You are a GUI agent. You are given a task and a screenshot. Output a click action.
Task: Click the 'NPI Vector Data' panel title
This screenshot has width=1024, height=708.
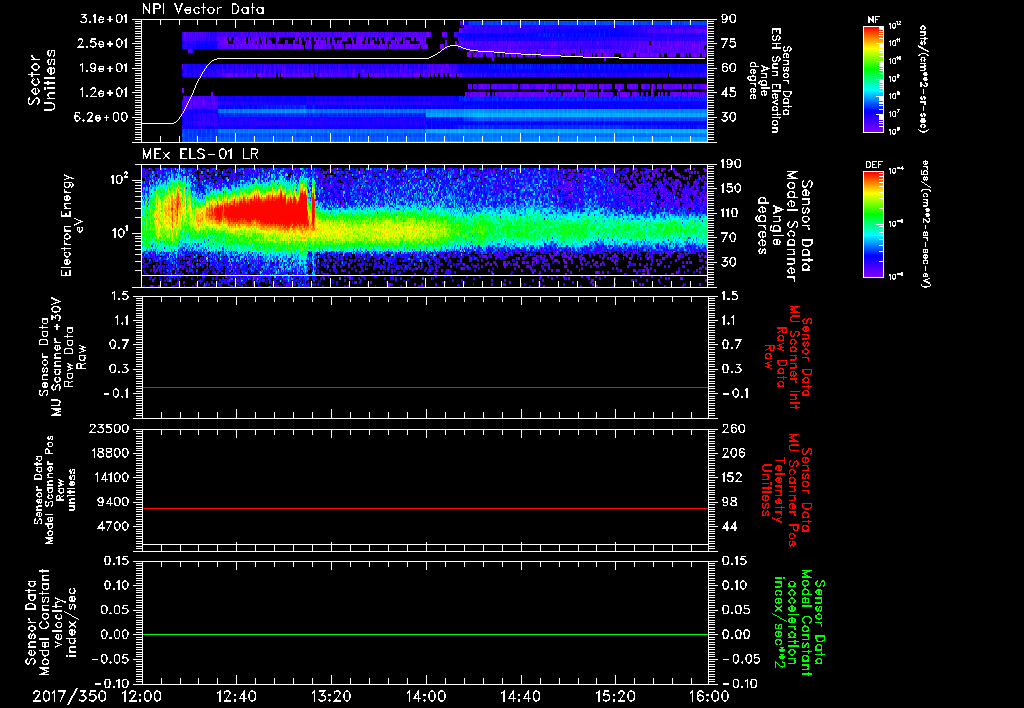(203, 9)
